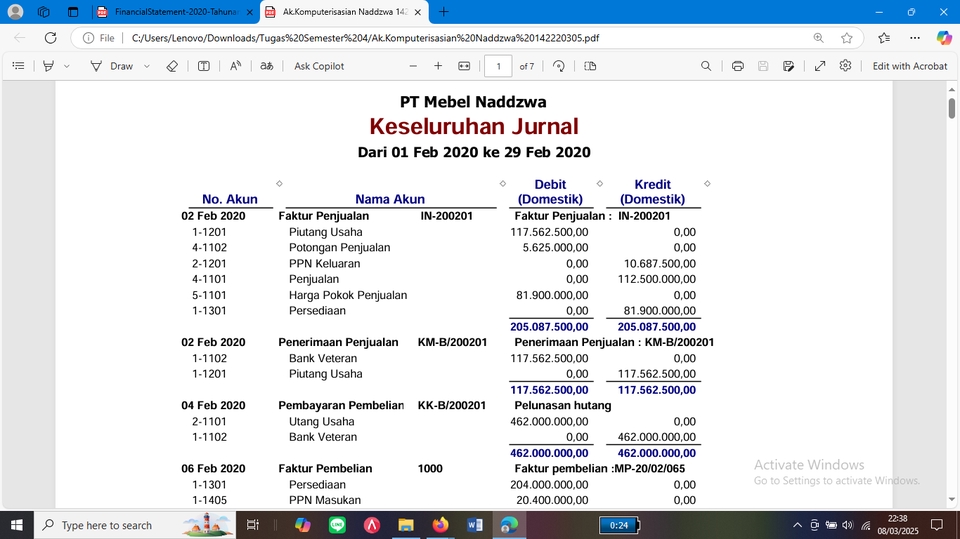The width and height of the screenshot is (960, 539).
Task: View site information File icon
Action: (x=99, y=38)
